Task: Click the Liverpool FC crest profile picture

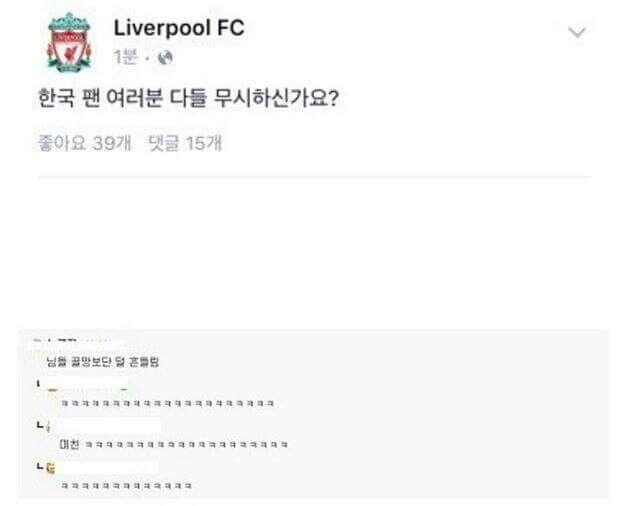Action: pos(69,42)
